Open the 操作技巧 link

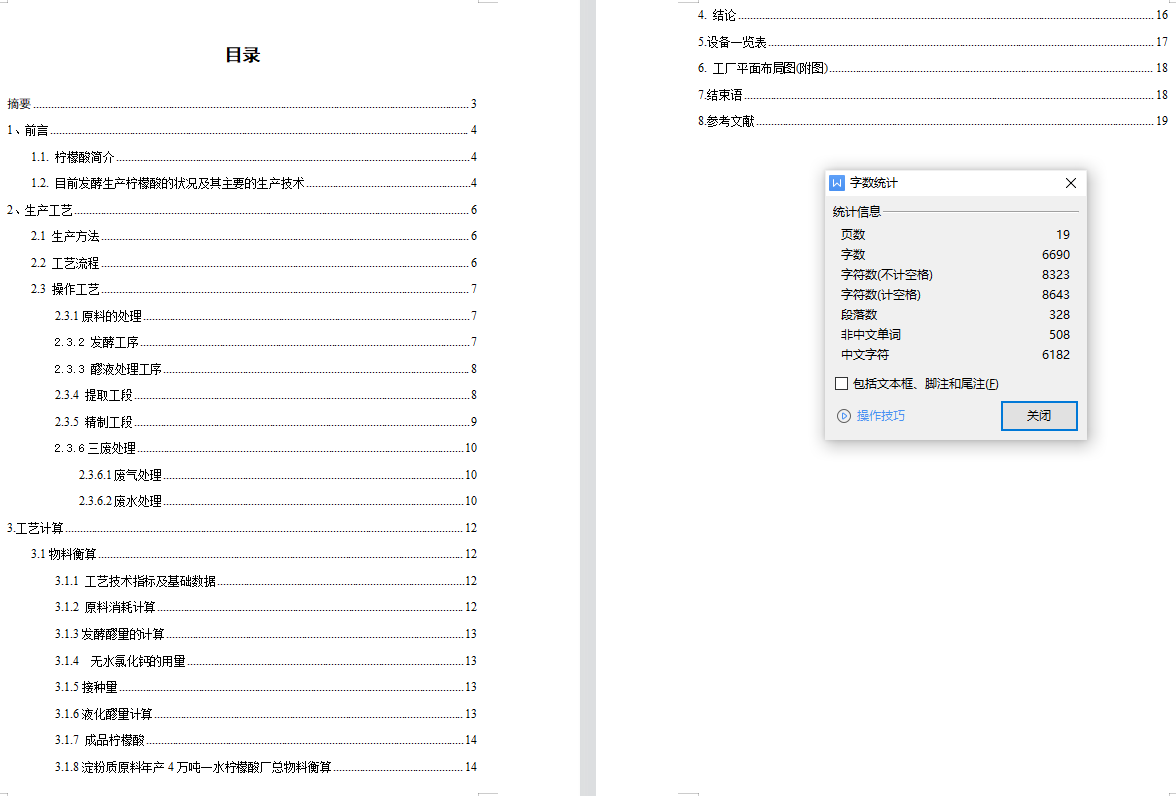[880, 416]
